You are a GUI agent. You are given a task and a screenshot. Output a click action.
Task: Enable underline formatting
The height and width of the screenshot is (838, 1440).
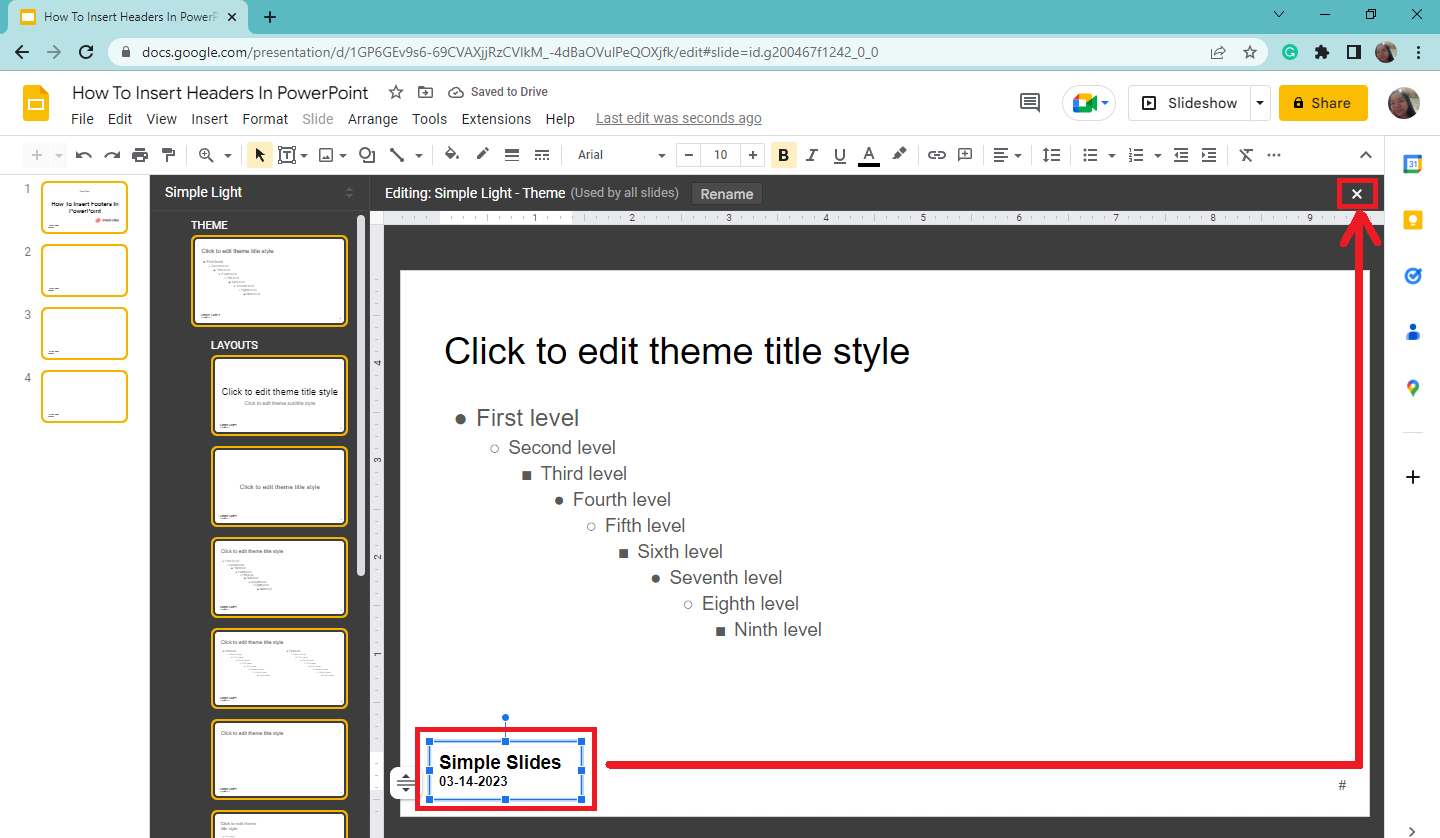(839, 155)
